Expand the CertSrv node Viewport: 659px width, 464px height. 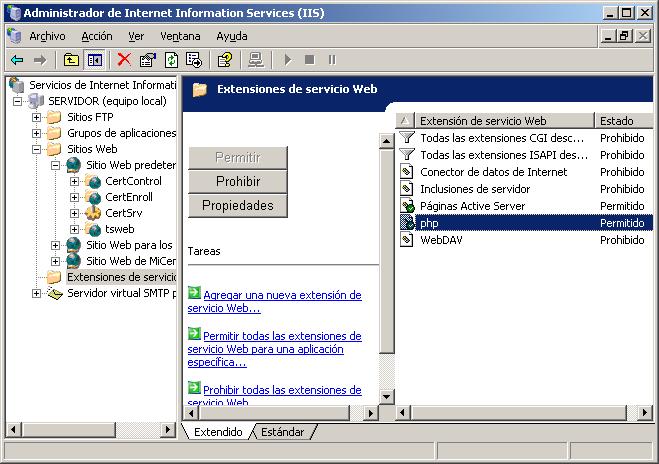[74, 213]
